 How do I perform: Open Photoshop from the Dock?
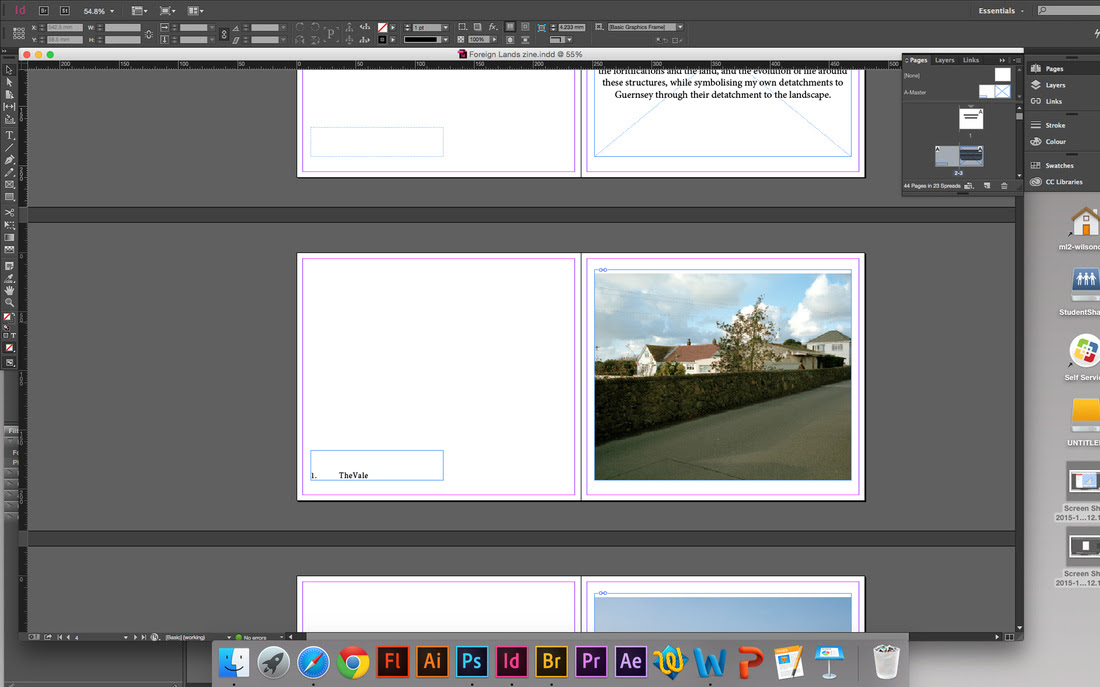point(471,661)
